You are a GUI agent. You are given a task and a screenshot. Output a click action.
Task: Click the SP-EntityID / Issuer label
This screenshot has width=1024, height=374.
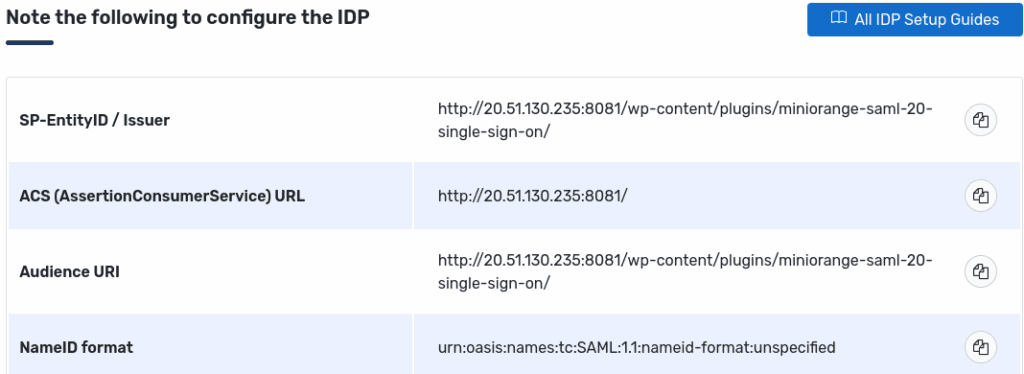click(95, 120)
